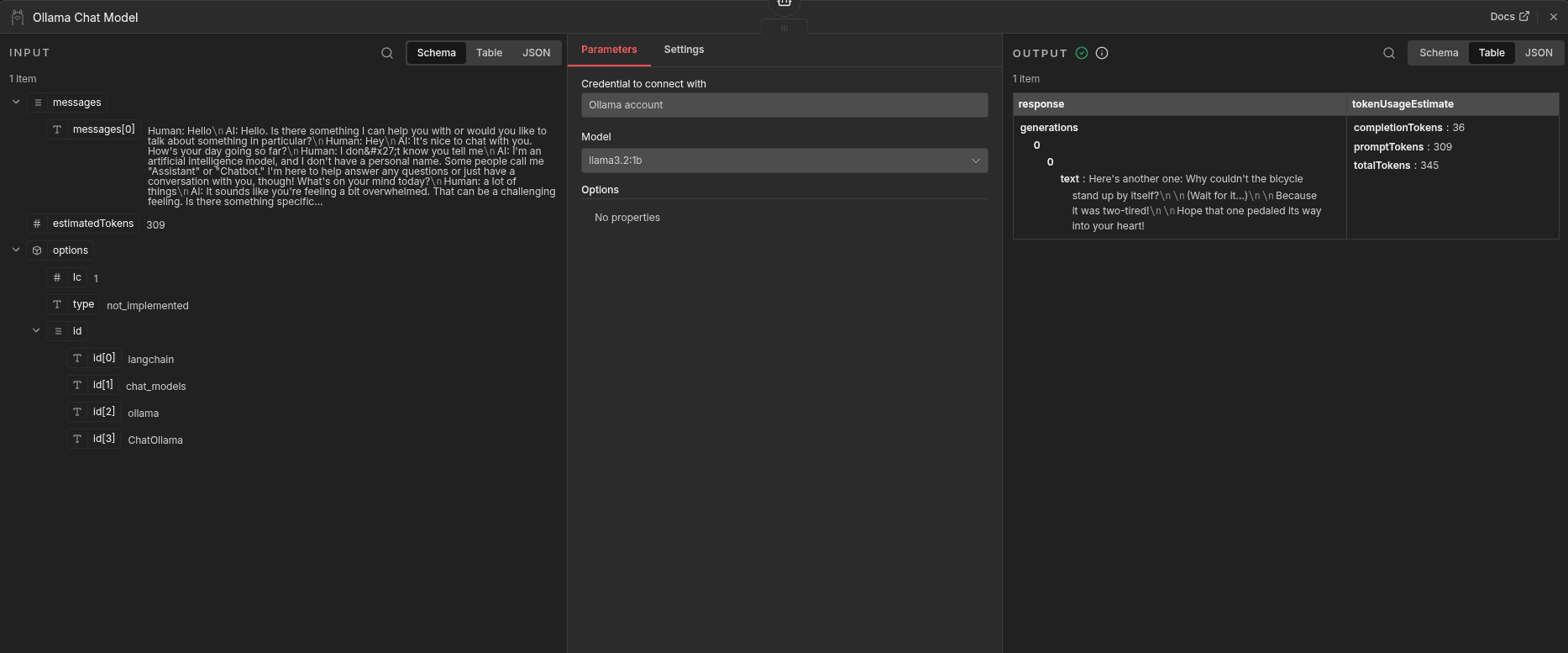
Task: Collapse the options tree node
Action: [x=16, y=250]
